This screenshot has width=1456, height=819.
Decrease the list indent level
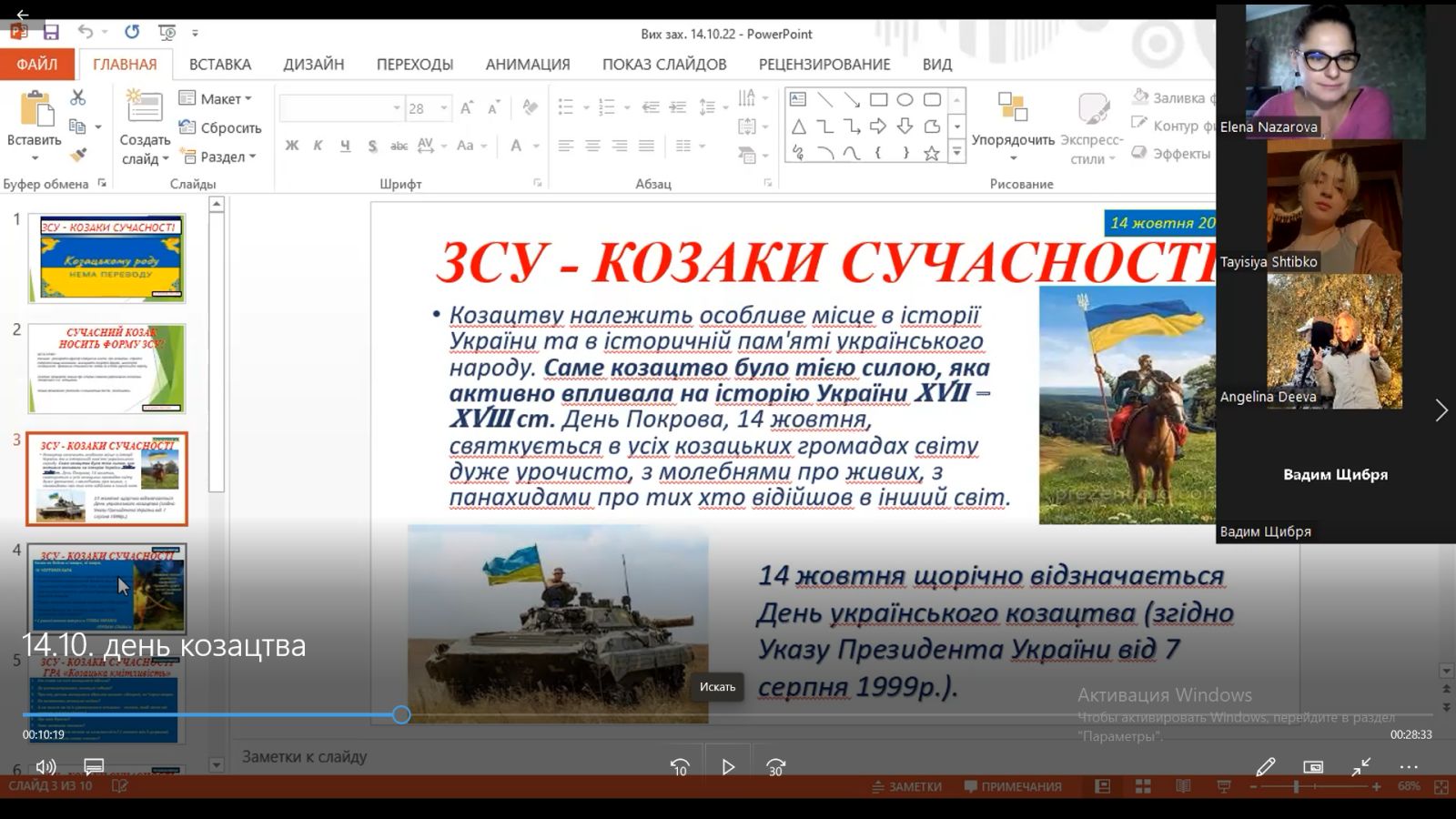(651, 108)
